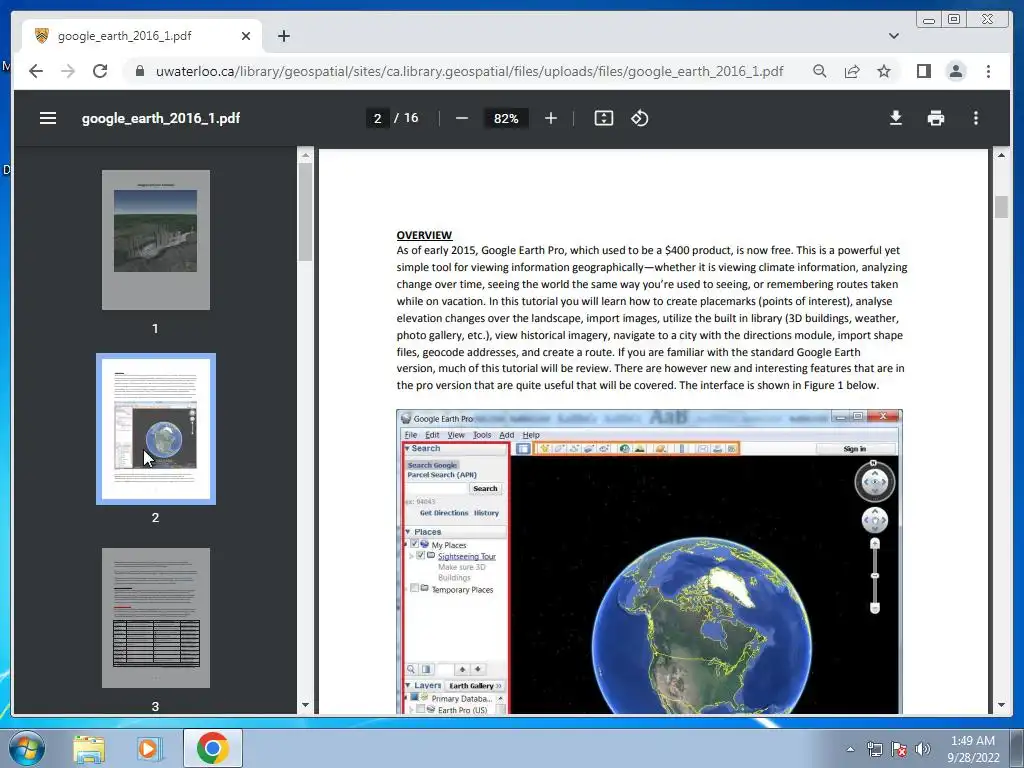The height and width of the screenshot is (768, 1024).
Task: Click the main document scrollbar thumb
Action: coord(1001,207)
